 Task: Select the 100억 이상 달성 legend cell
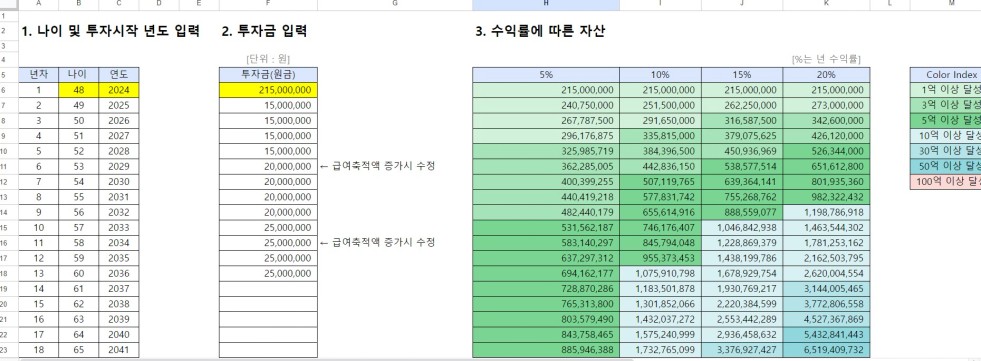coord(945,182)
